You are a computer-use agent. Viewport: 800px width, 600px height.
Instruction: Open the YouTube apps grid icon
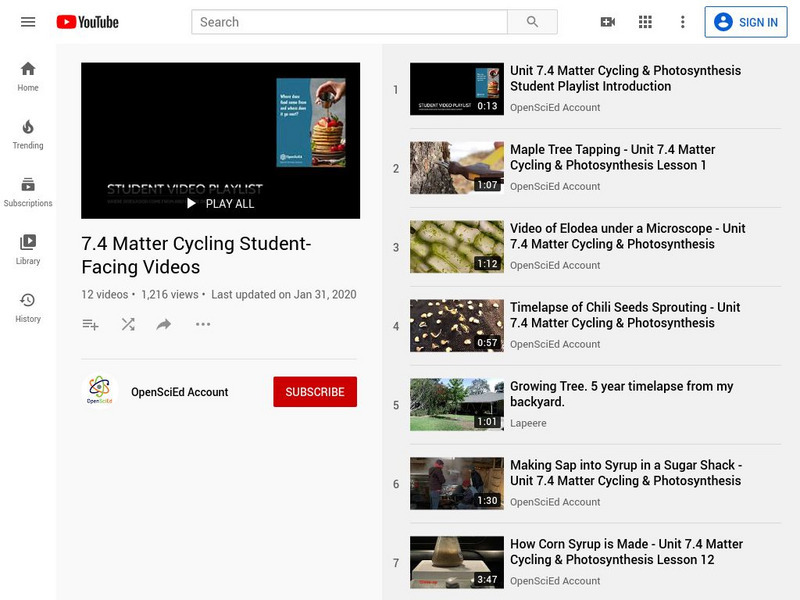click(x=646, y=21)
